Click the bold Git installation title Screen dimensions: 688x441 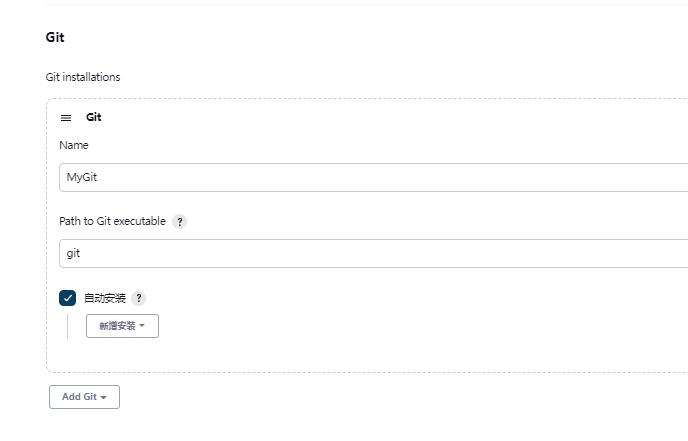(94, 118)
